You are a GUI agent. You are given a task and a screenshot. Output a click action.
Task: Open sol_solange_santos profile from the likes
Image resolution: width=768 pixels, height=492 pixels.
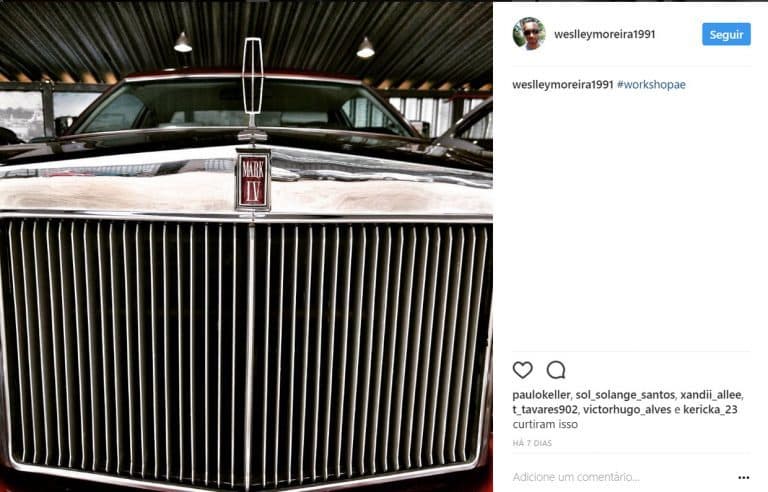[x=624, y=394]
